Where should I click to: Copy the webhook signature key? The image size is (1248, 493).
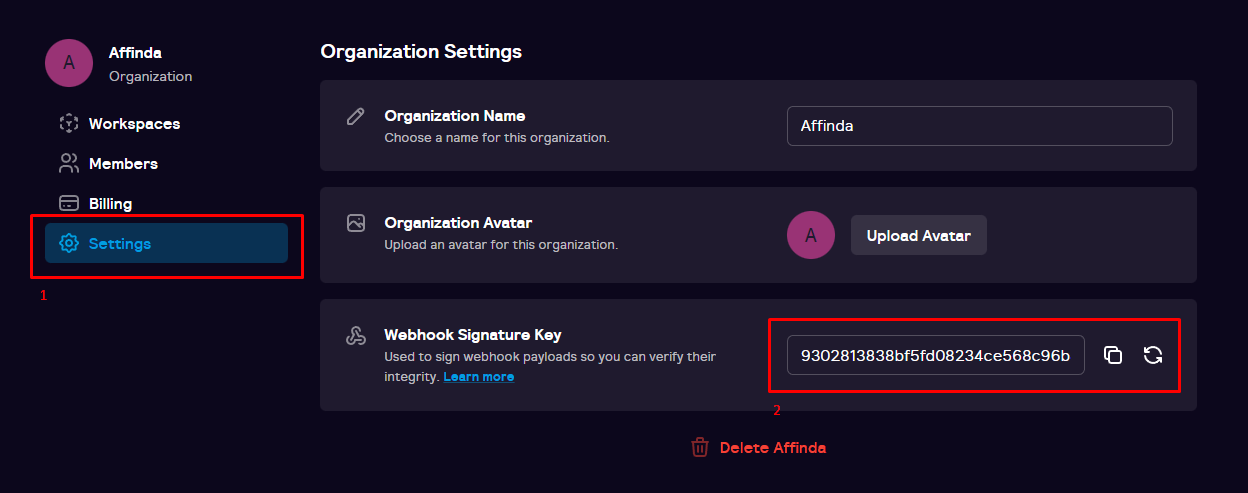coord(1113,355)
